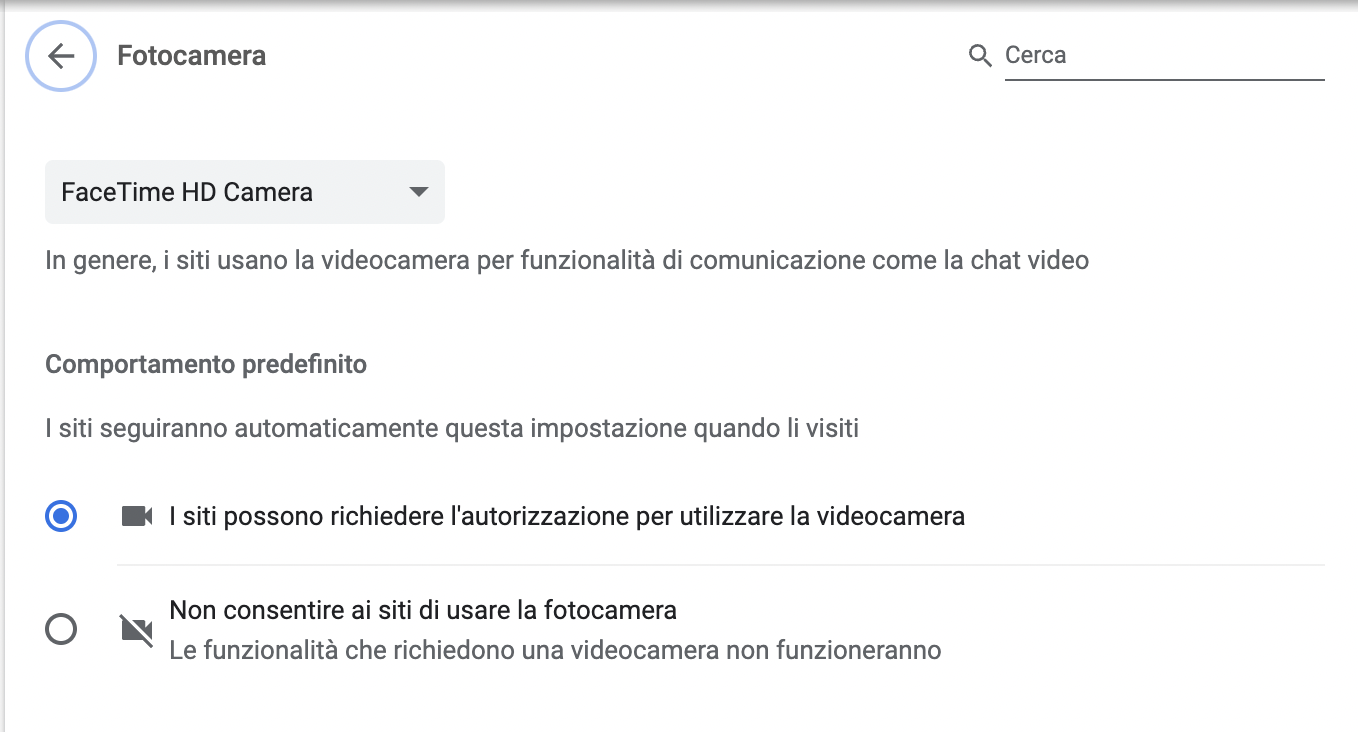1358x732 pixels.
Task: Click the dropdown arrow of the camera selector
Action: (419, 192)
